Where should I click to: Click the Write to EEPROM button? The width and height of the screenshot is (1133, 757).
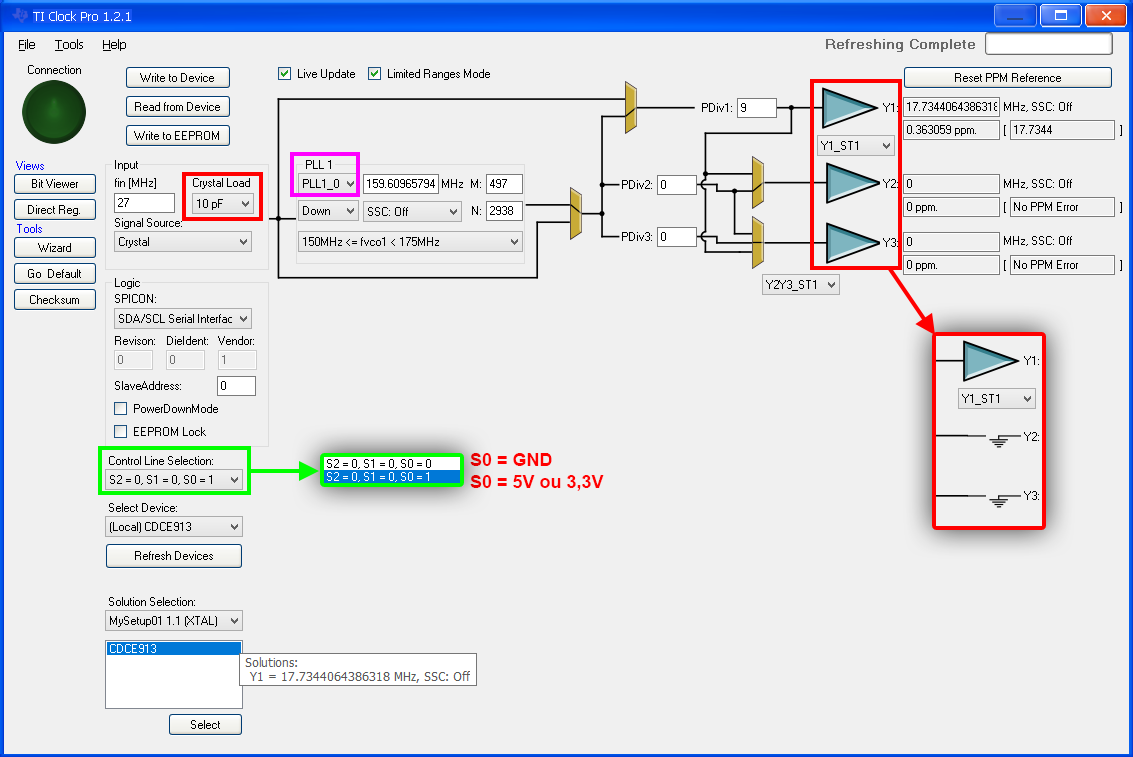(178, 136)
